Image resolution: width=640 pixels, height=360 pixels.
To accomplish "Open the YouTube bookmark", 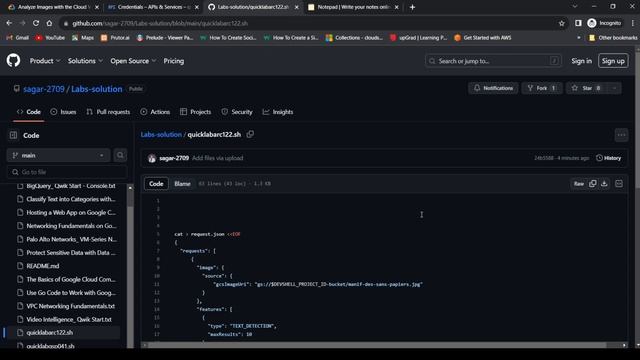I will coord(50,38).
